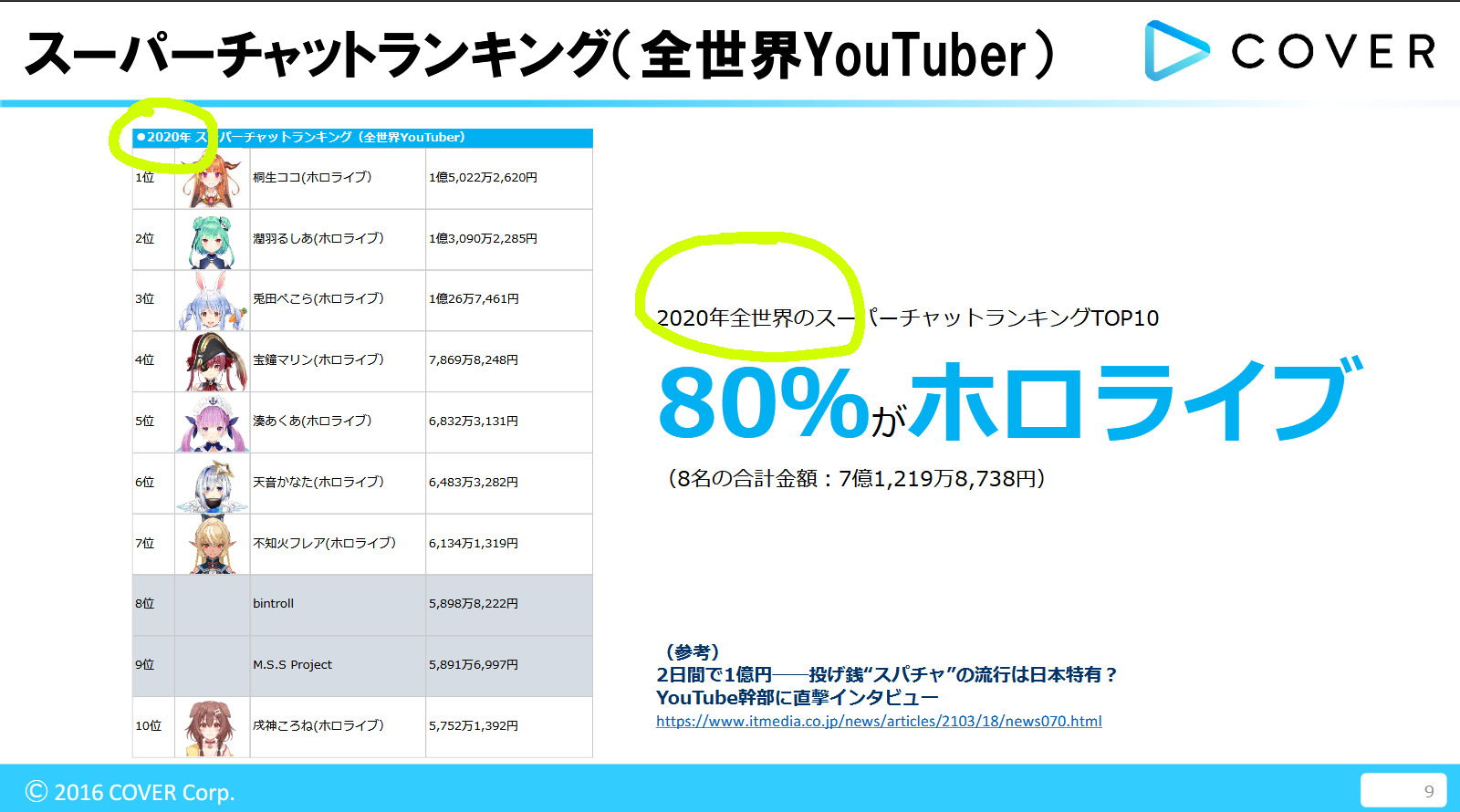1460x812 pixels.
Task: Click the amount 6,832万3,131円
Action: coord(474,421)
